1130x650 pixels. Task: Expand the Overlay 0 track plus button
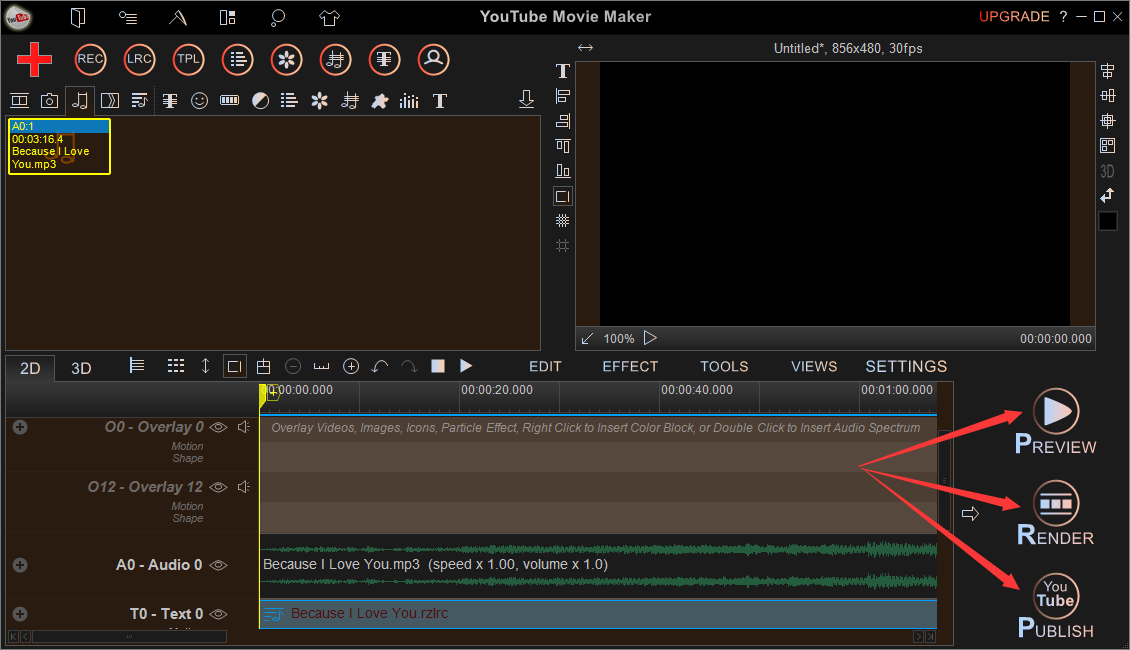click(20, 427)
